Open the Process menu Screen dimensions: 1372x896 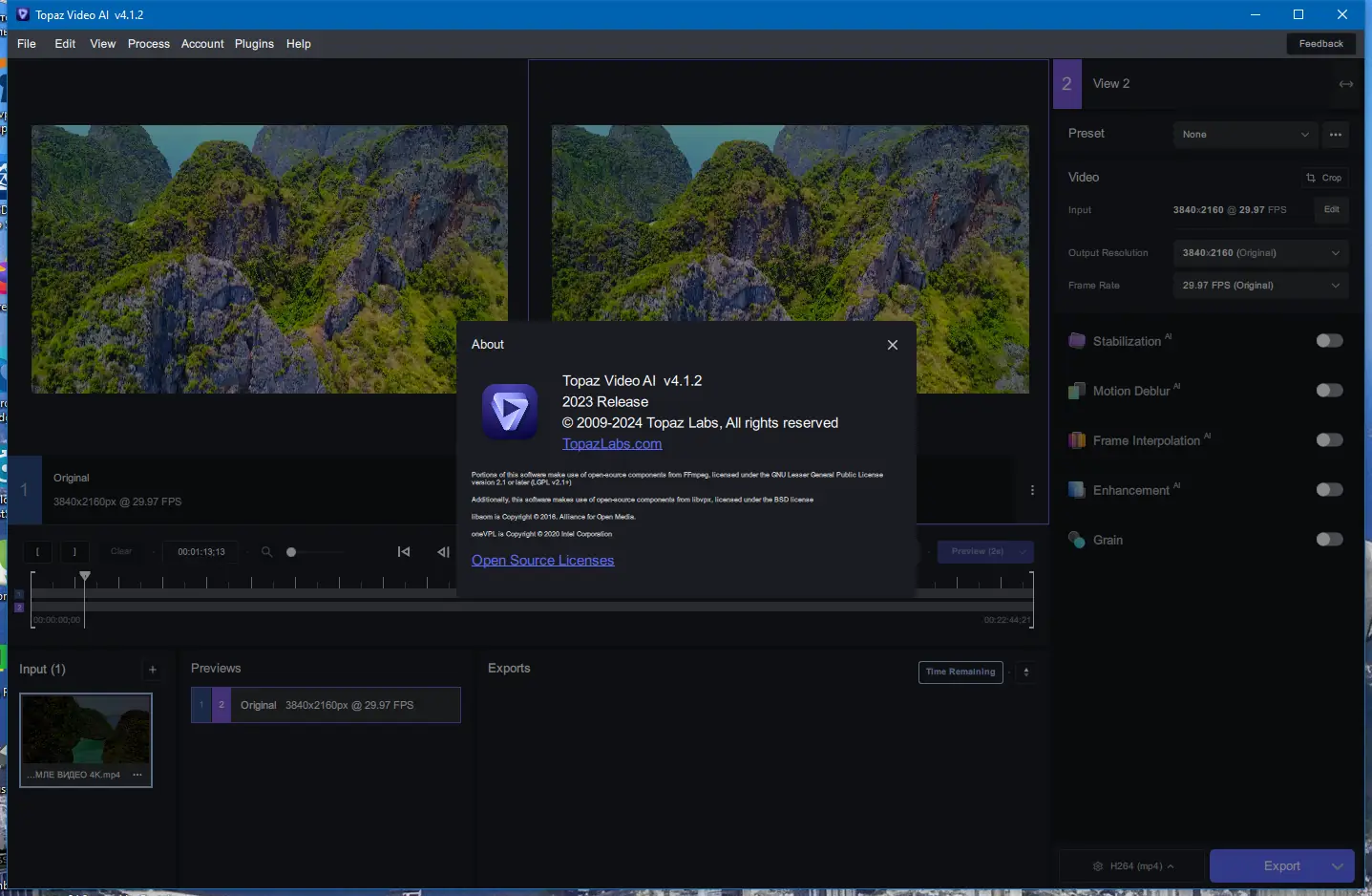pyautogui.click(x=149, y=44)
